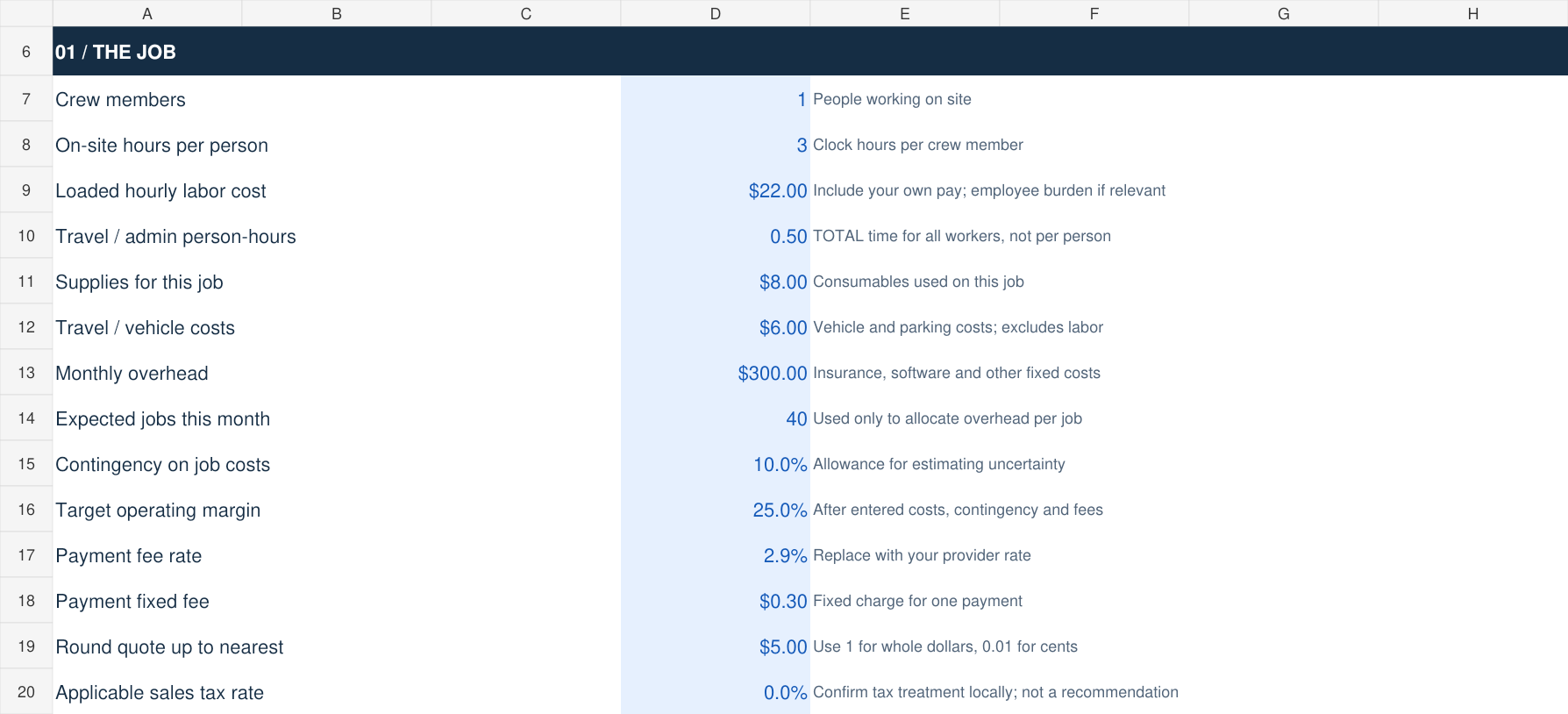Select the 'Payment fee rate' label
The image size is (1568, 714).
point(128,556)
